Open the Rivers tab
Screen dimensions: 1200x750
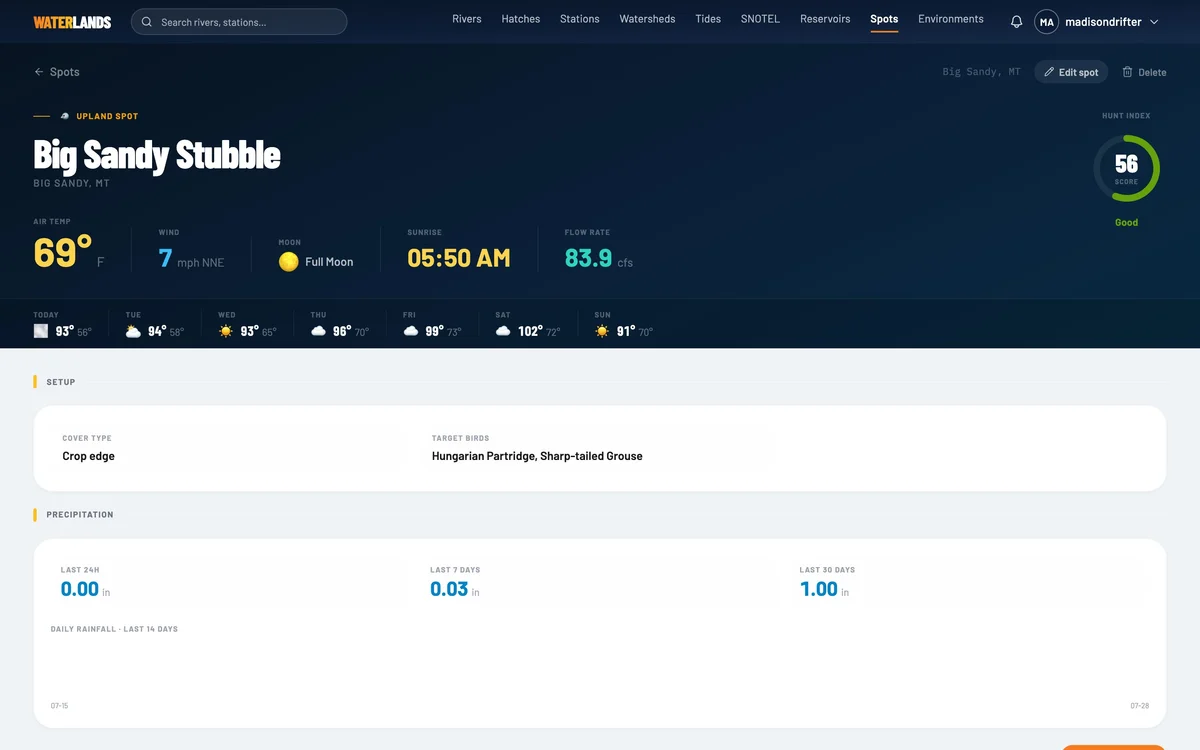coord(467,19)
